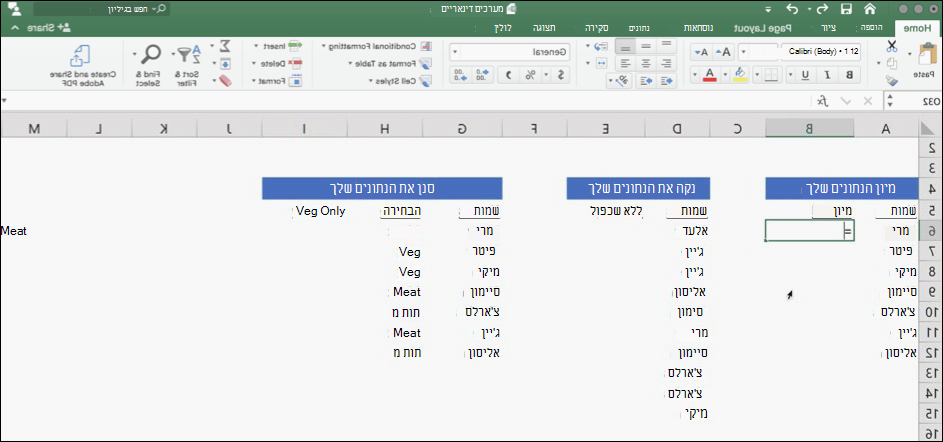This screenshot has width=943, height=442.
Task: Open the Format as Table dropdown
Action: click(390, 63)
